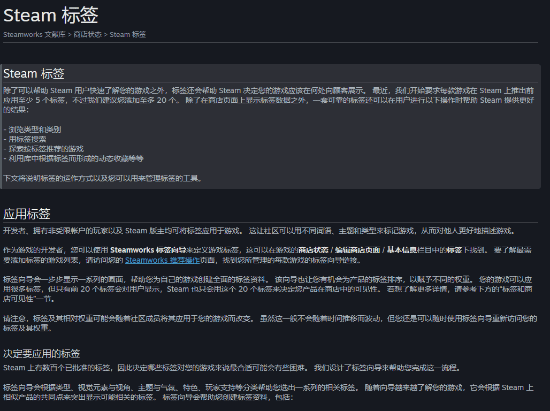Click the 决定要应用的标签 subheading
The width and height of the screenshot is (550, 411).
(x=42, y=353)
